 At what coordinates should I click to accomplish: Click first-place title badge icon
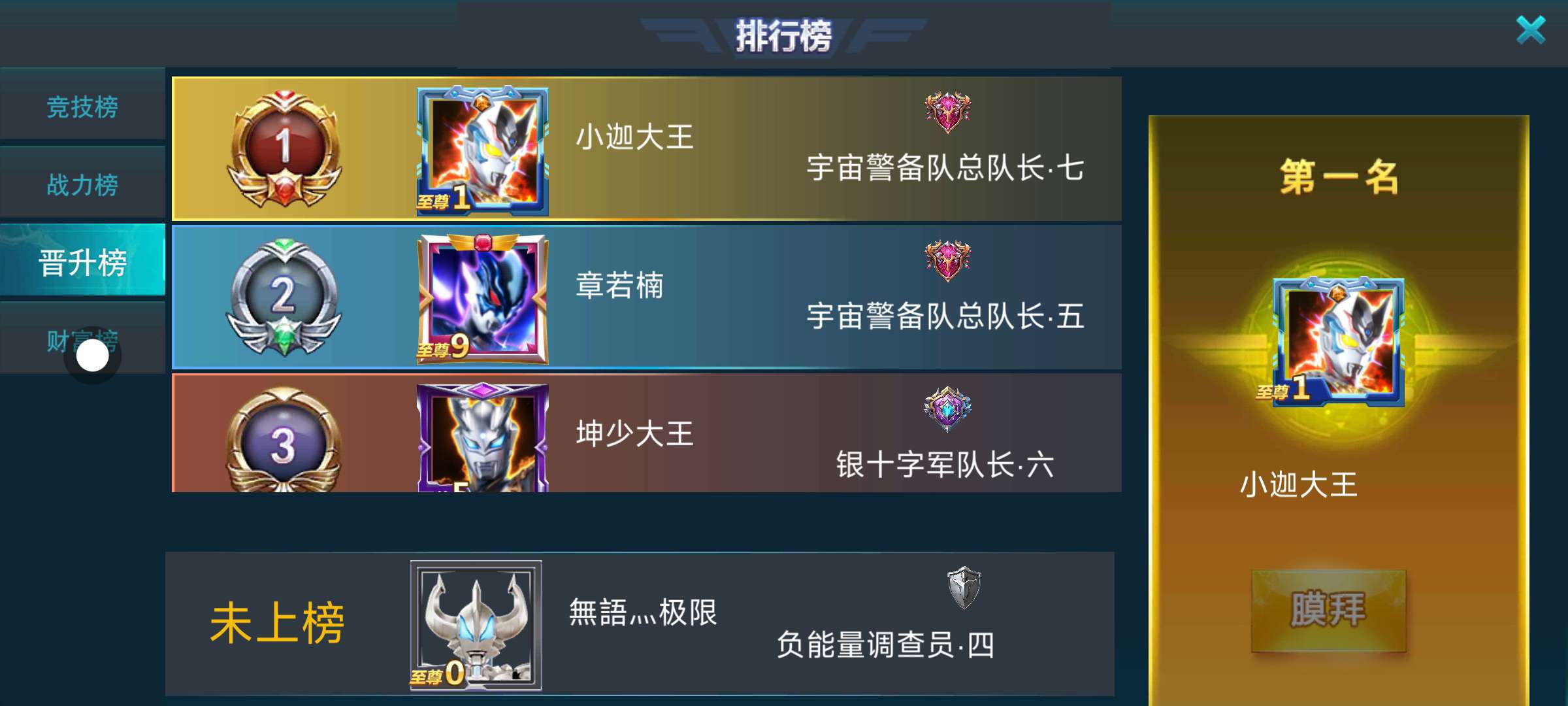(x=947, y=112)
